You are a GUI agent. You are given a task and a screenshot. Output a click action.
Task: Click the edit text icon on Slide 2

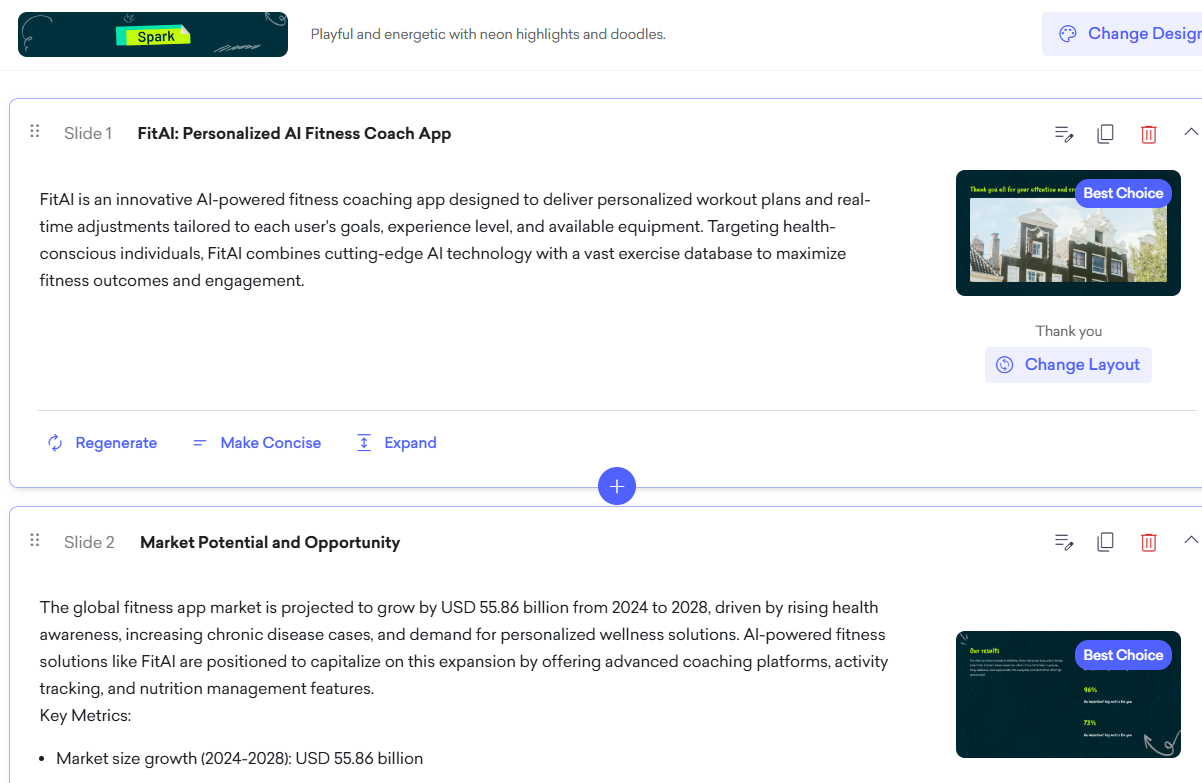point(1064,542)
